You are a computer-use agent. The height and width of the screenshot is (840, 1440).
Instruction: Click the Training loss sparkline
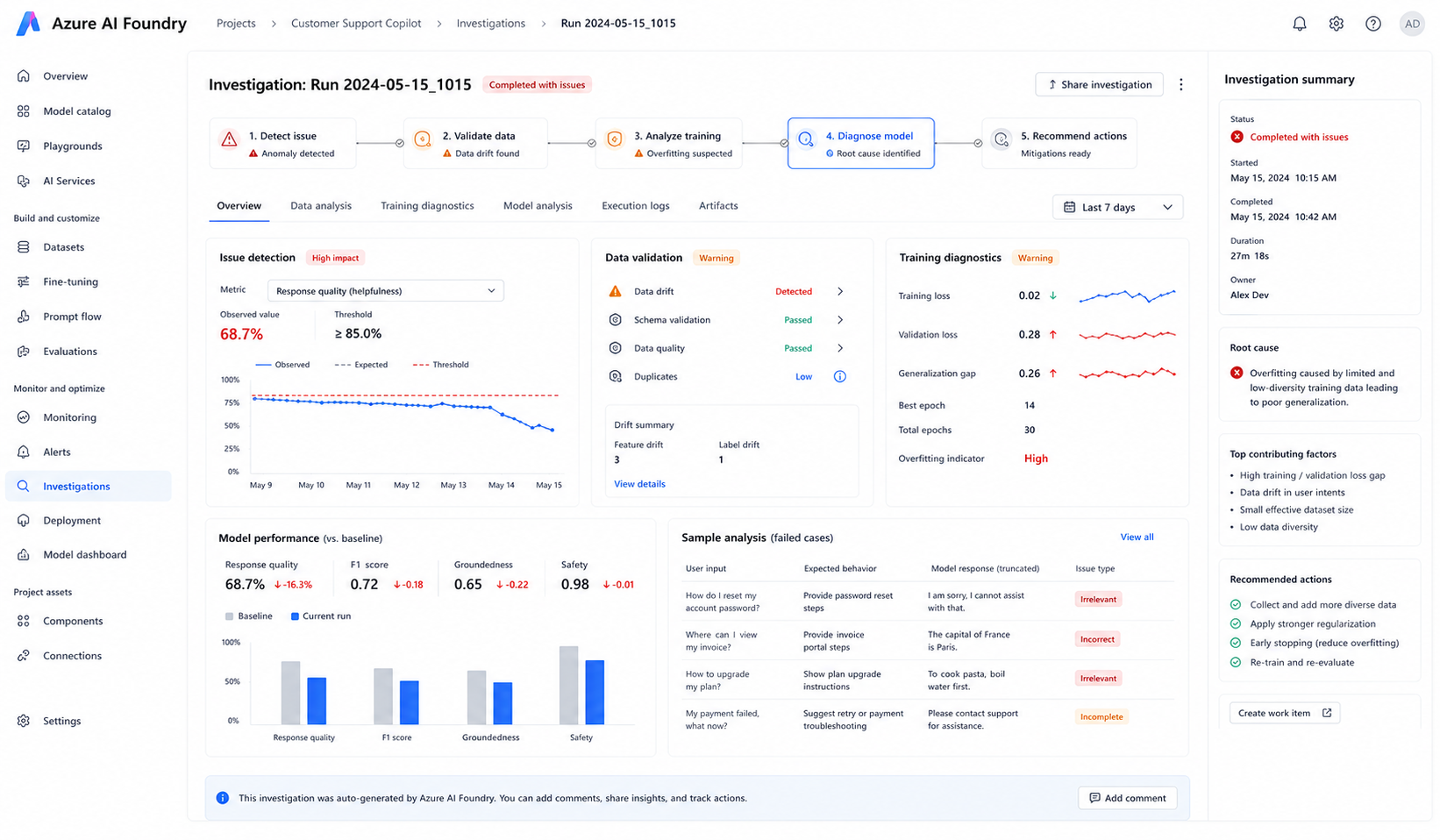click(x=1127, y=295)
